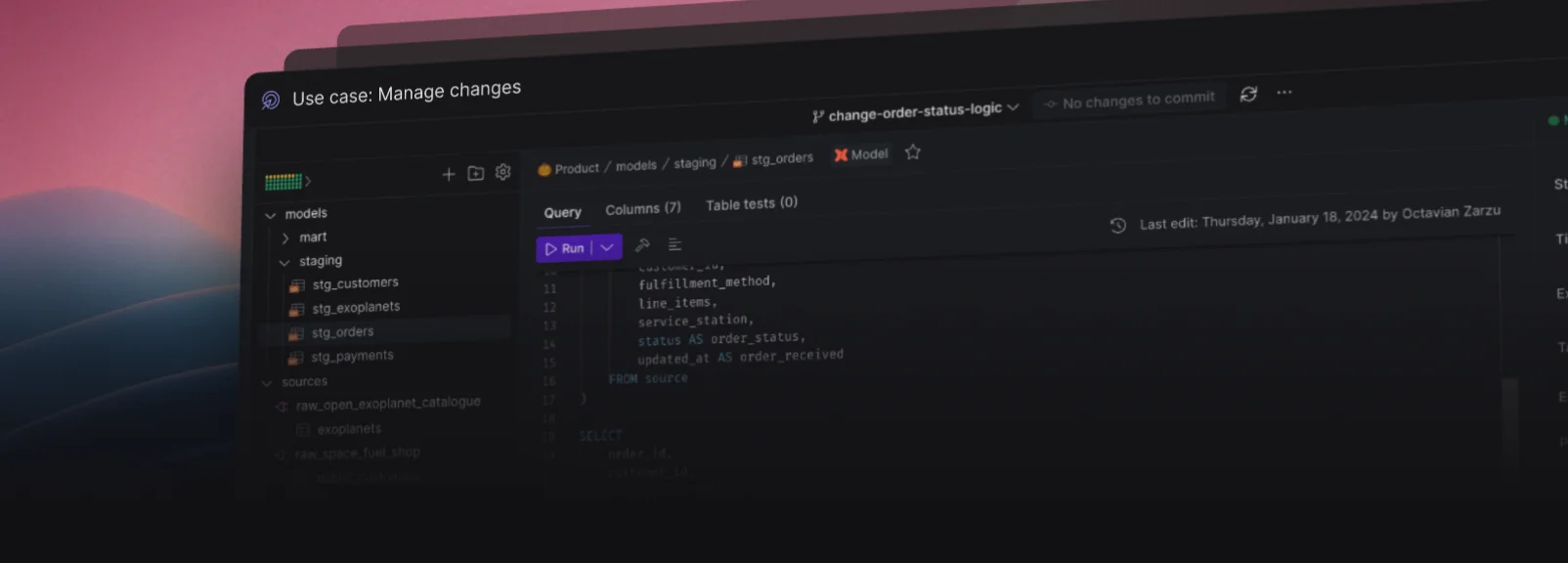Open edit history clock icon

1118,225
